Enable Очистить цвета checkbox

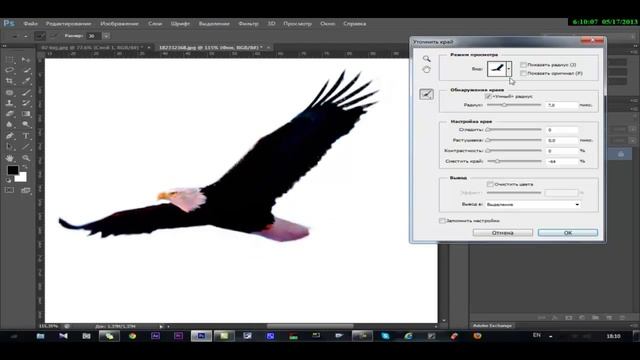pyautogui.click(x=490, y=184)
